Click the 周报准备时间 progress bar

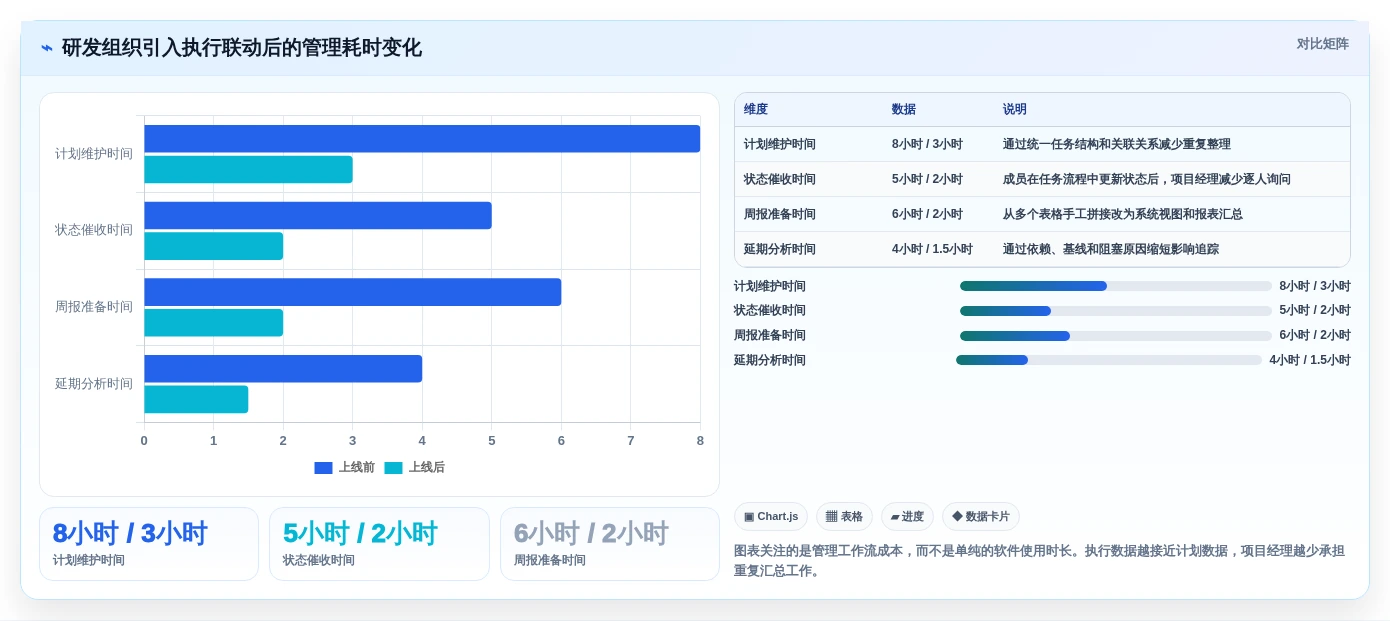coord(1115,336)
